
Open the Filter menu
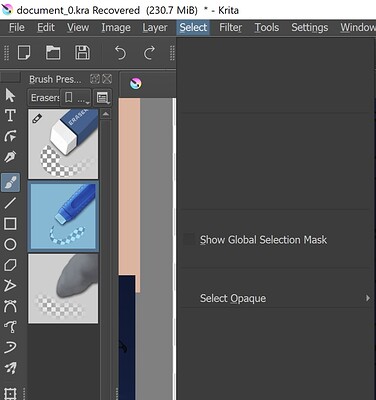(230, 27)
